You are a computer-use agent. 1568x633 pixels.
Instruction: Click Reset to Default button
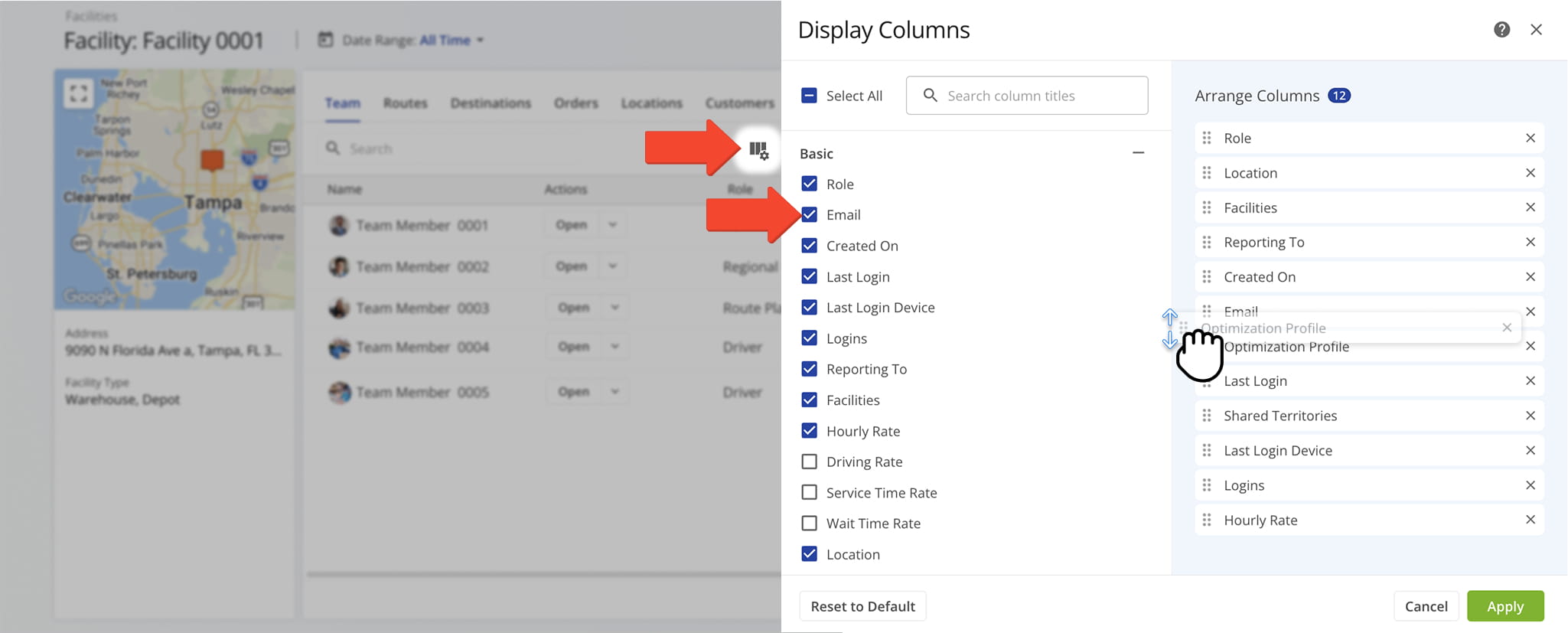click(x=862, y=606)
